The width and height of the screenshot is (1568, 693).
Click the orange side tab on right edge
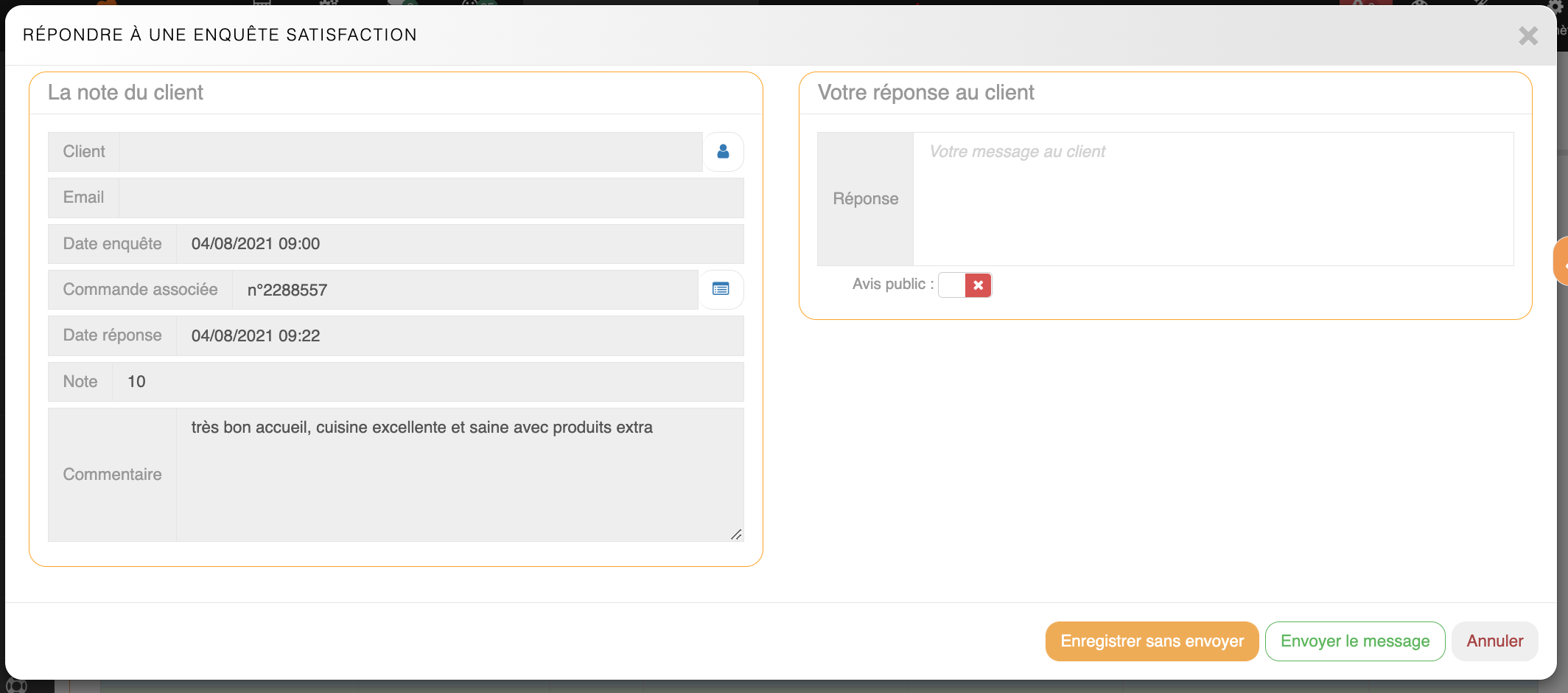pyautogui.click(x=1561, y=261)
